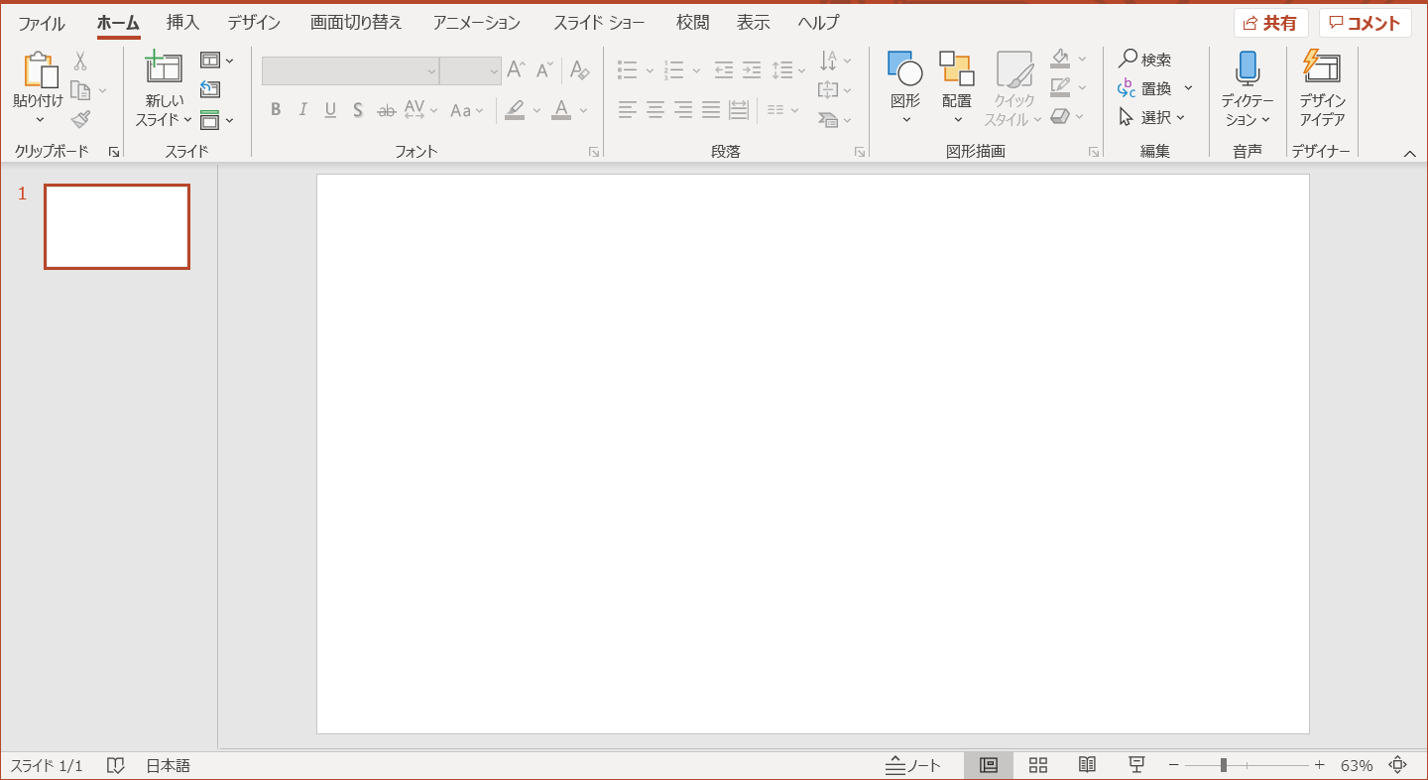This screenshot has height=780, width=1428.
Task: Click the Increase Indent icon
Action: pos(751,70)
